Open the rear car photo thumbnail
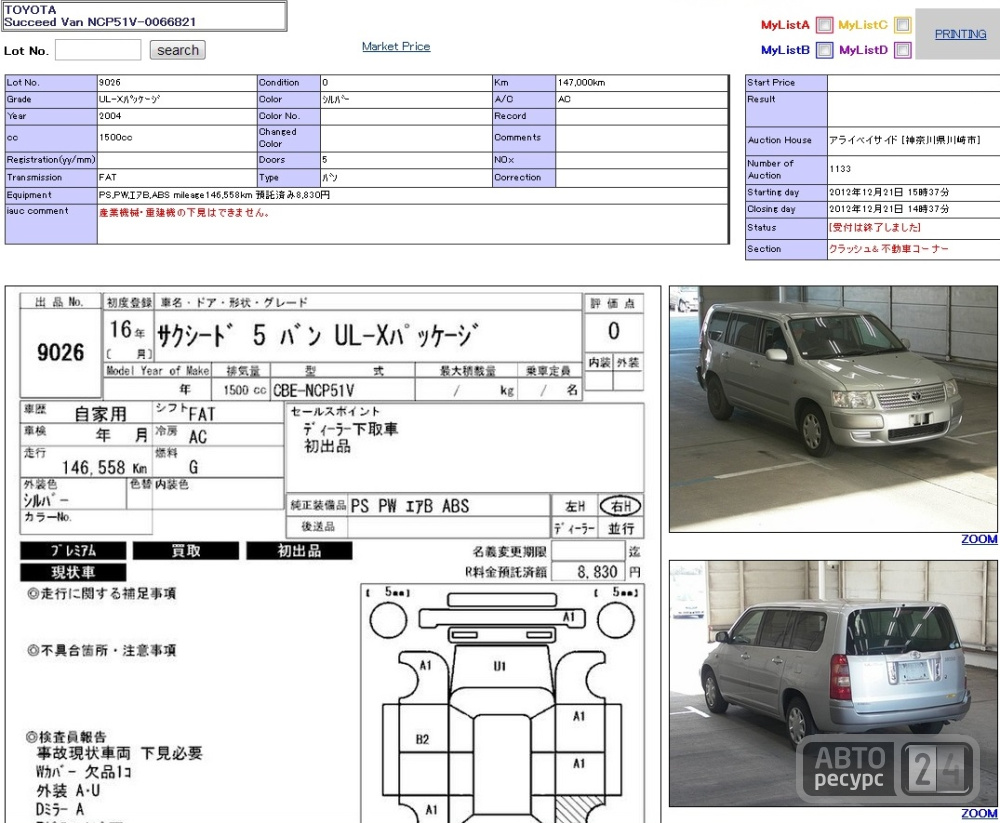 (833, 683)
